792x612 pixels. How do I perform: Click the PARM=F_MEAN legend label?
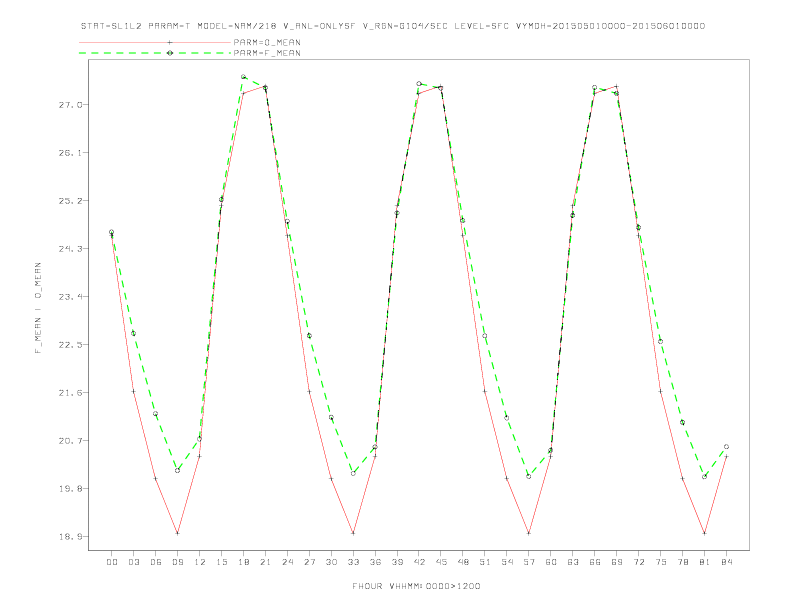(x=267, y=53)
